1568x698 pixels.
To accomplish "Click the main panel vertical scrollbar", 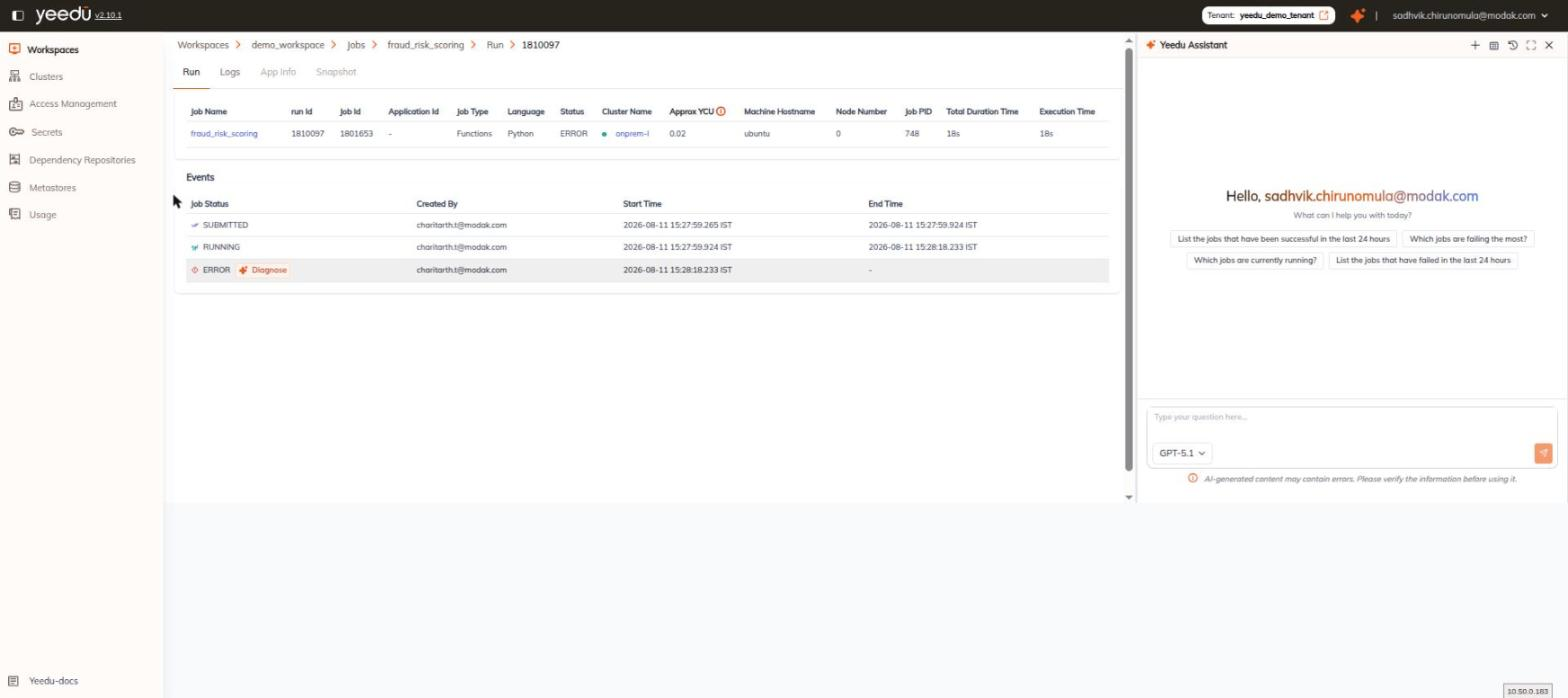I will [1129, 258].
